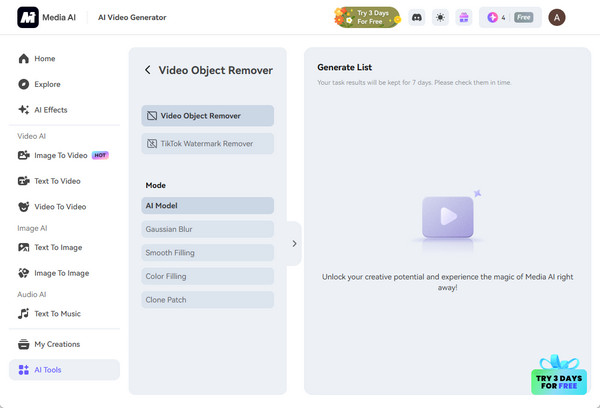Open the Discord community icon

point(417,17)
